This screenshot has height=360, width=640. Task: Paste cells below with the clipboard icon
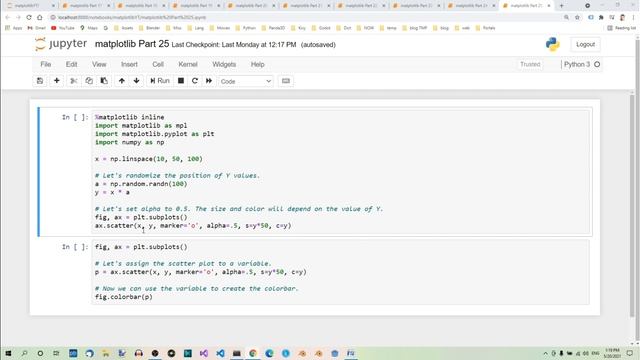pyautogui.click(x=104, y=81)
